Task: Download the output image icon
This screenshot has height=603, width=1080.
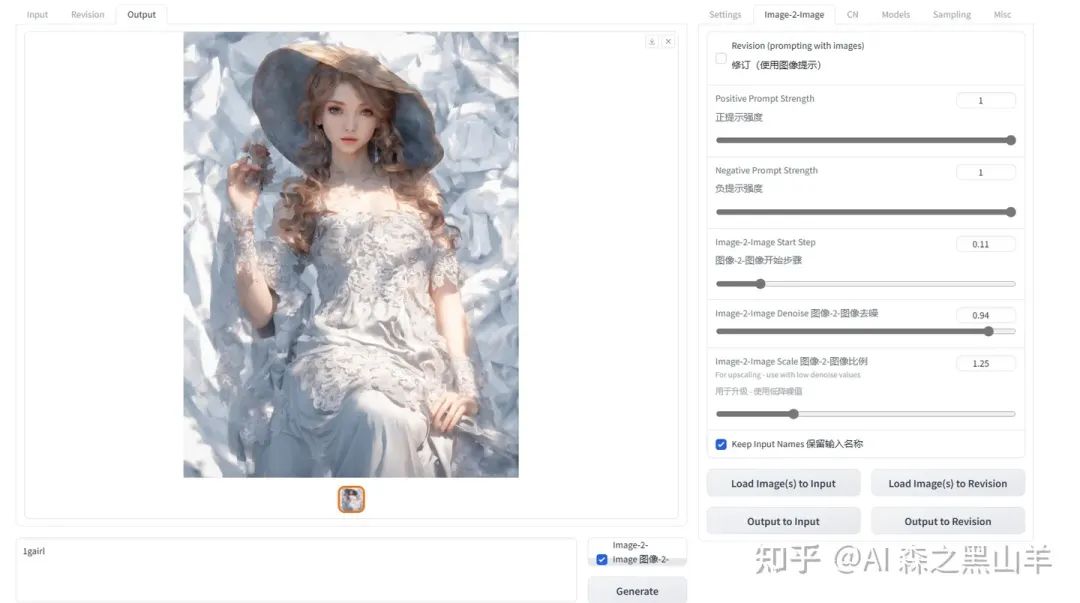Action: 652,42
